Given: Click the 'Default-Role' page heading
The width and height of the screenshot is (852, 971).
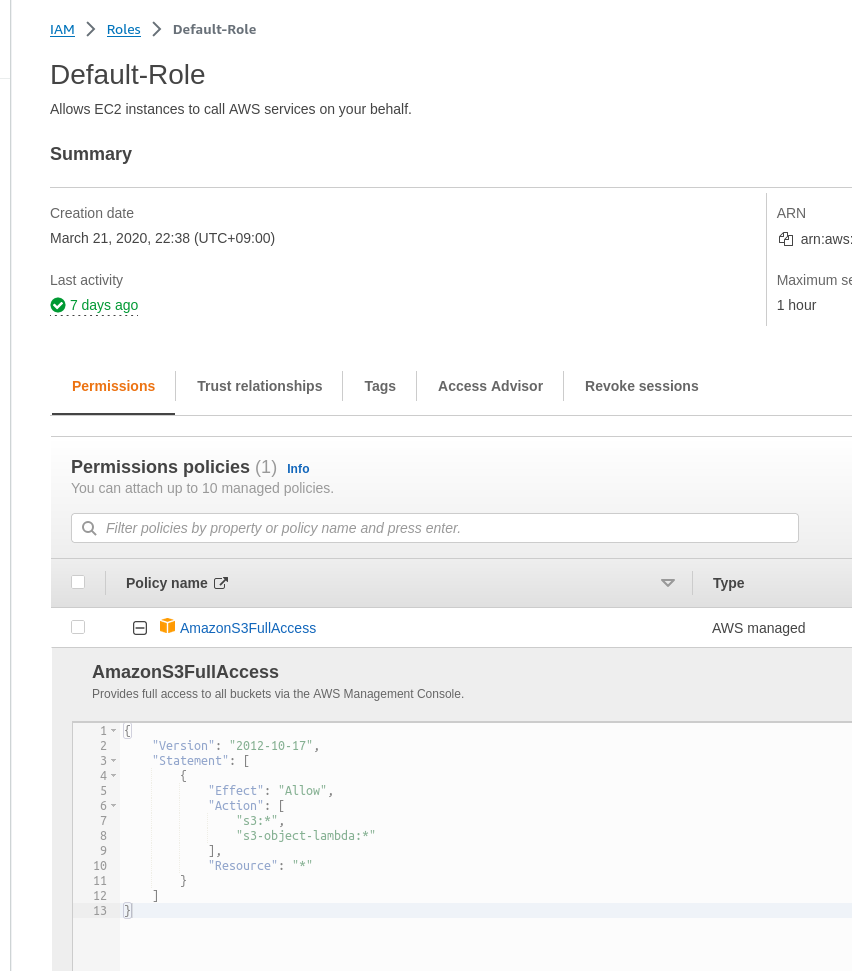Looking at the screenshot, I should point(128,75).
